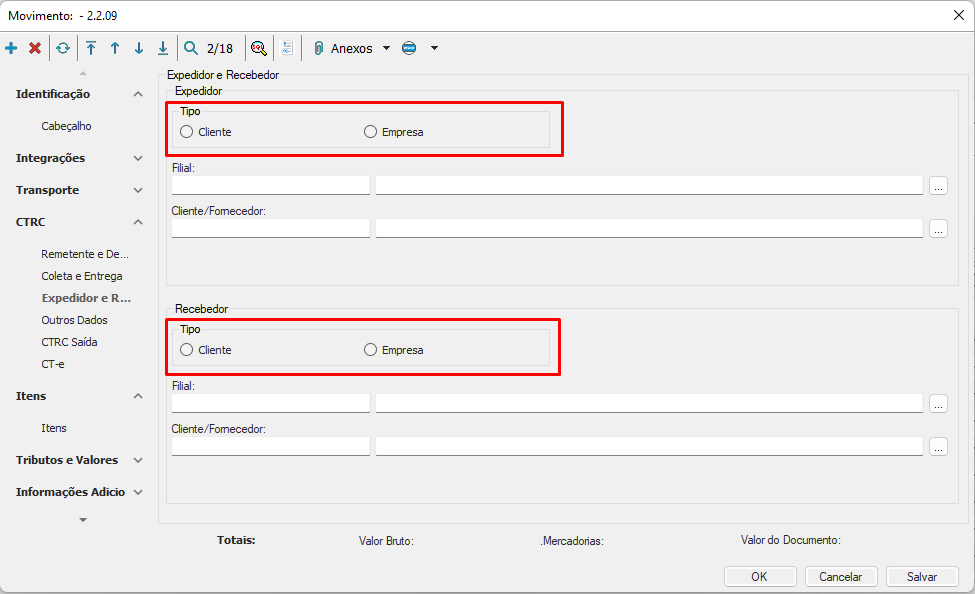Screen dimensions: 975x594
Task: Click the OK button
Action: pyautogui.click(x=760, y=577)
